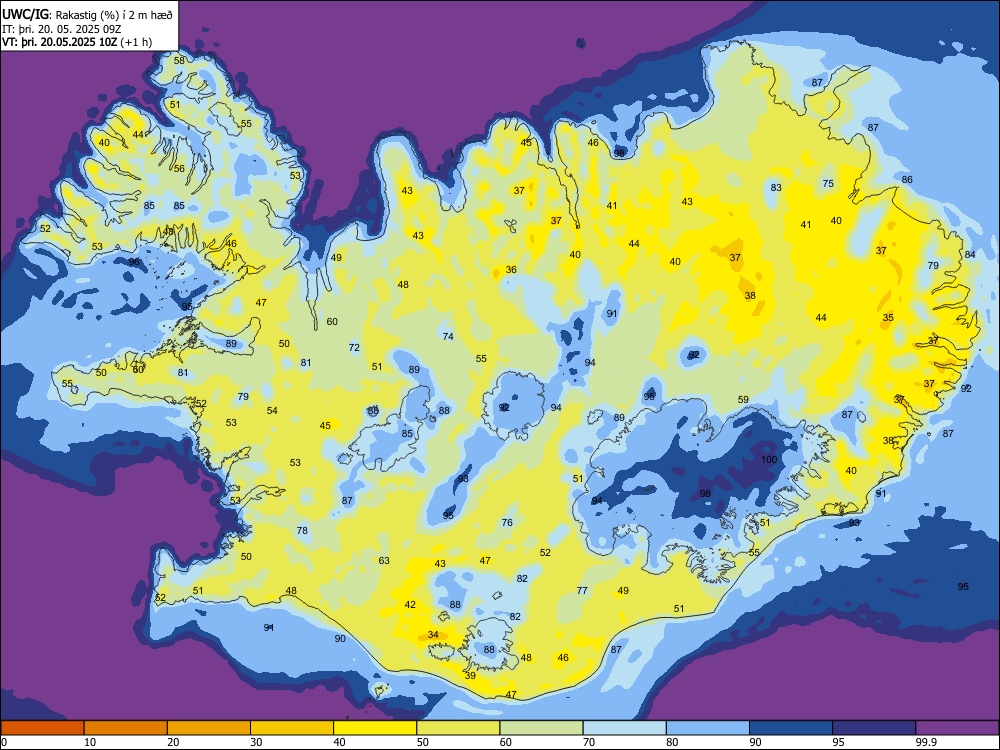Viewport: 1000px width, 750px height.
Task: Click the 30–40 golden legend swatch
Action: coord(292,728)
